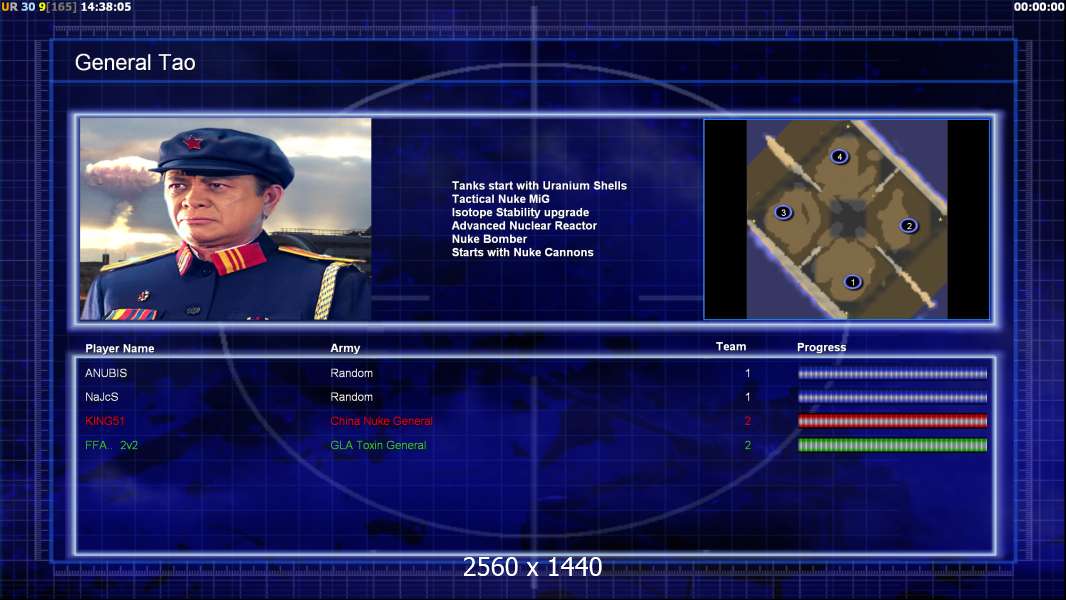
Task: Click ANUBIS's loading progress bar
Action: click(x=893, y=374)
